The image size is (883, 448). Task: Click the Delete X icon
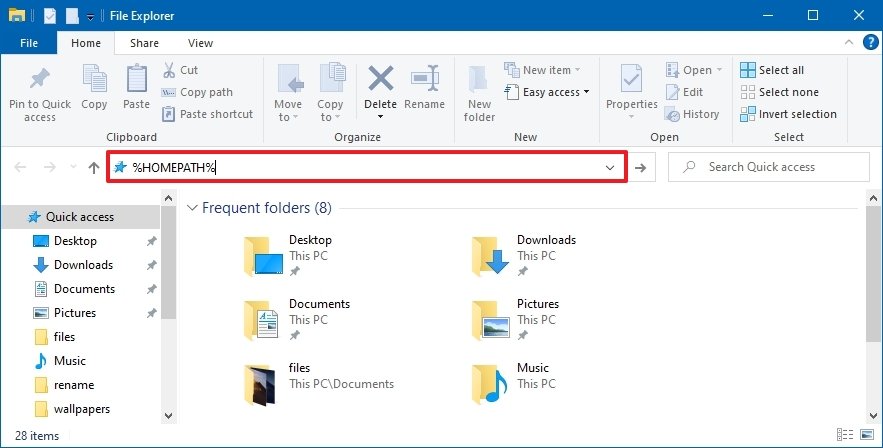[381, 78]
